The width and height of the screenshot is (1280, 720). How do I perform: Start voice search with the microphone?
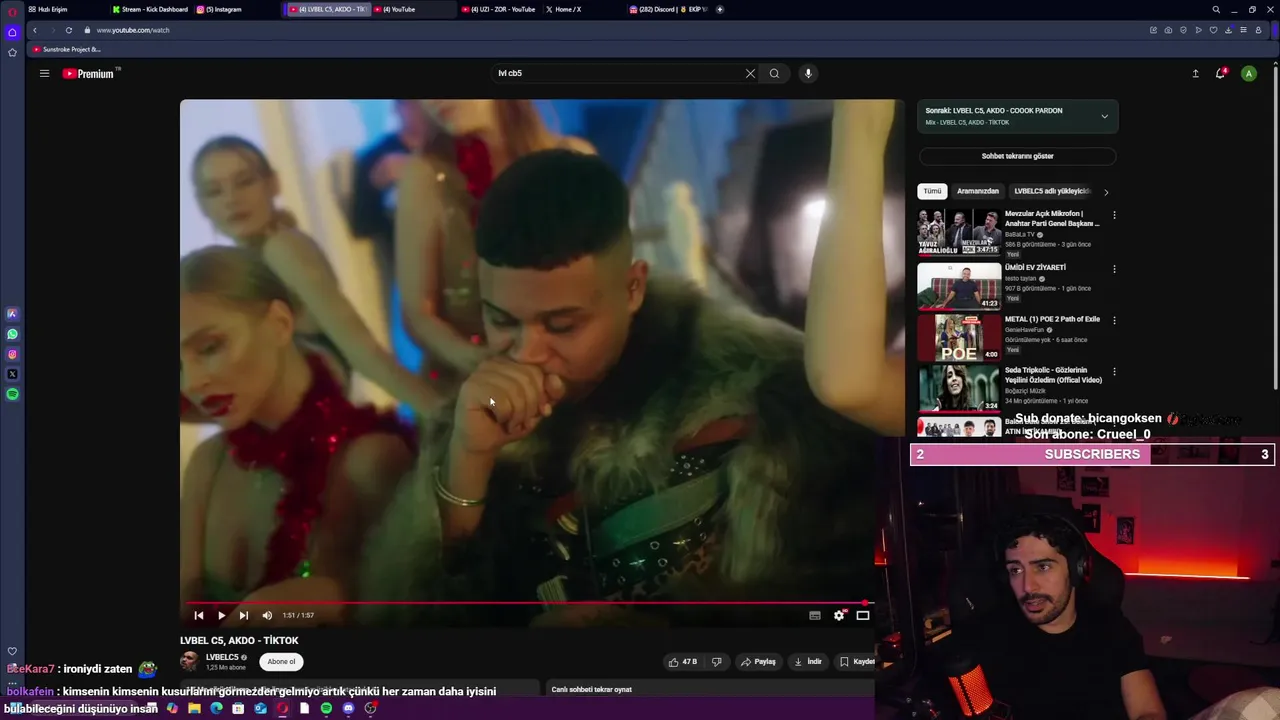click(808, 73)
